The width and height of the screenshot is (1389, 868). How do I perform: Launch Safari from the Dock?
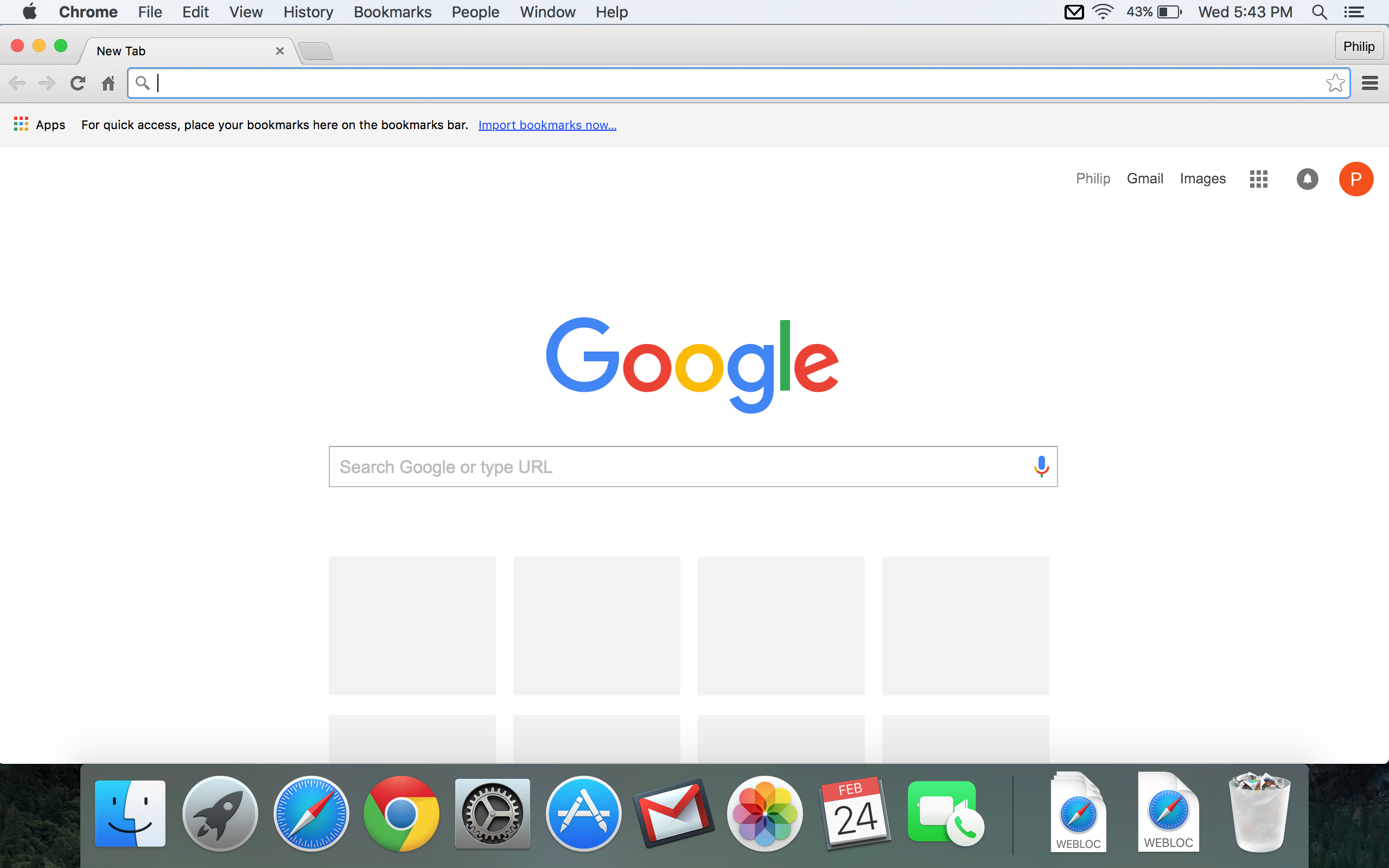click(x=310, y=813)
